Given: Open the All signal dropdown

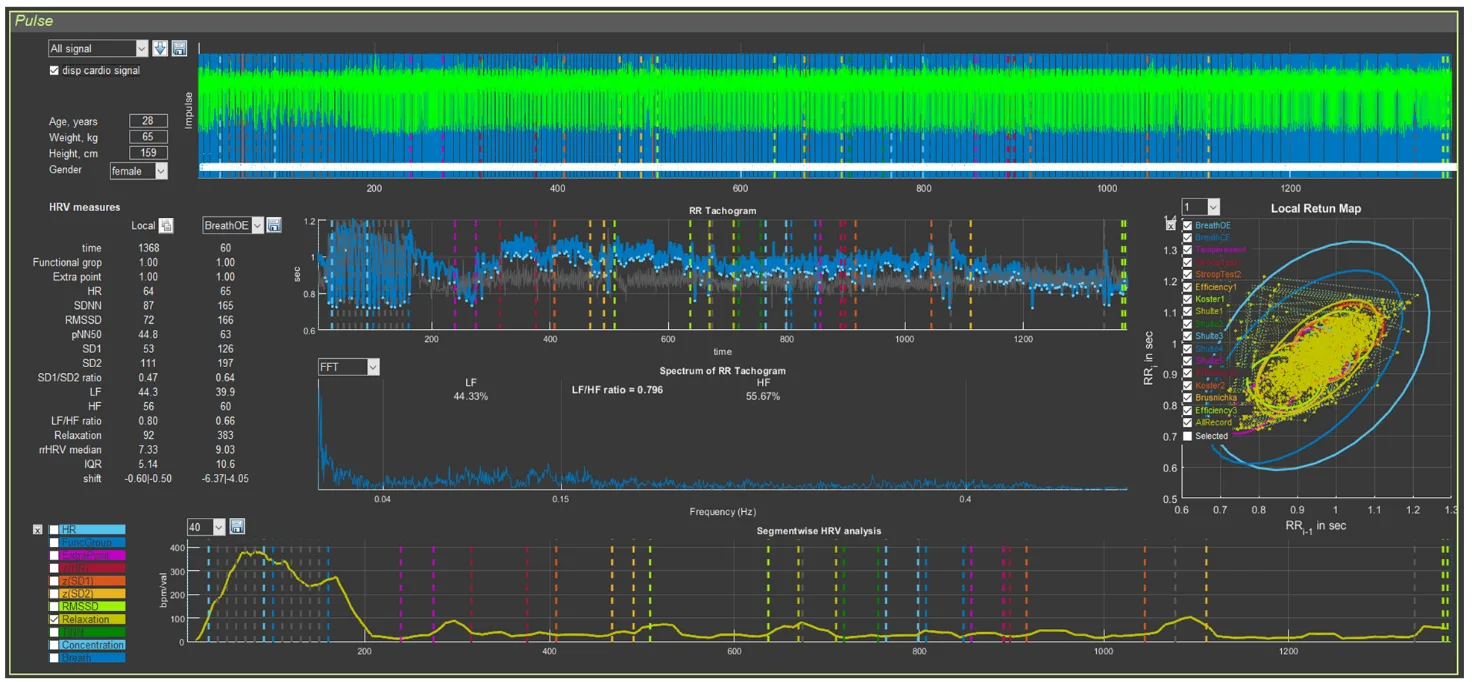Looking at the screenshot, I should coord(140,48).
